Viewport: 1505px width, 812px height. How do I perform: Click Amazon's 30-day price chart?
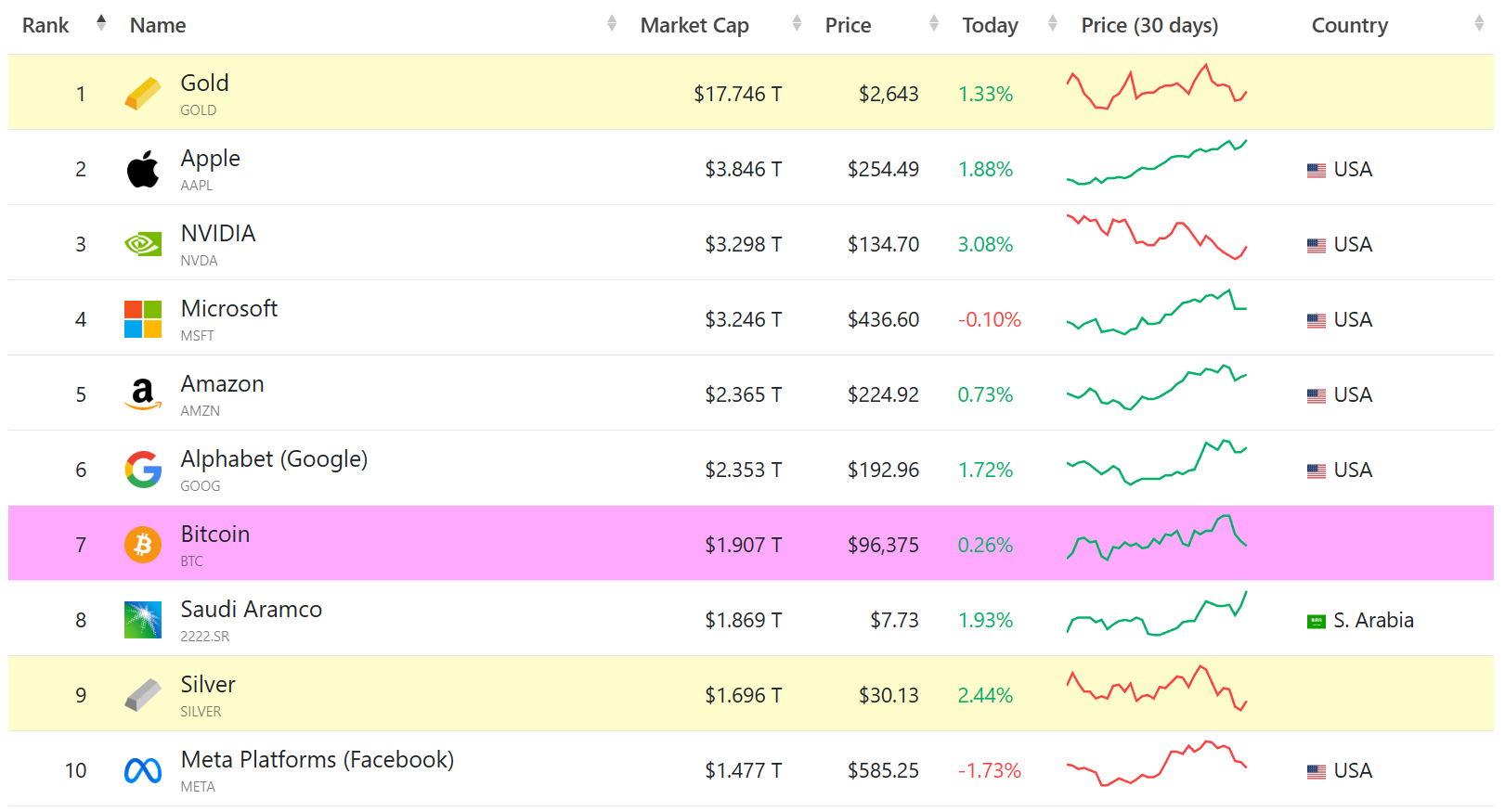[x=1157, y=387]
